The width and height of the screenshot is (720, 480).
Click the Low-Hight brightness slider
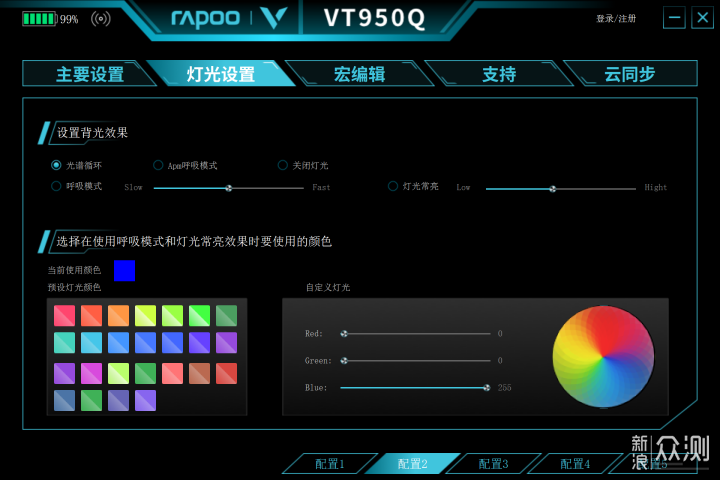click(561, 188)
